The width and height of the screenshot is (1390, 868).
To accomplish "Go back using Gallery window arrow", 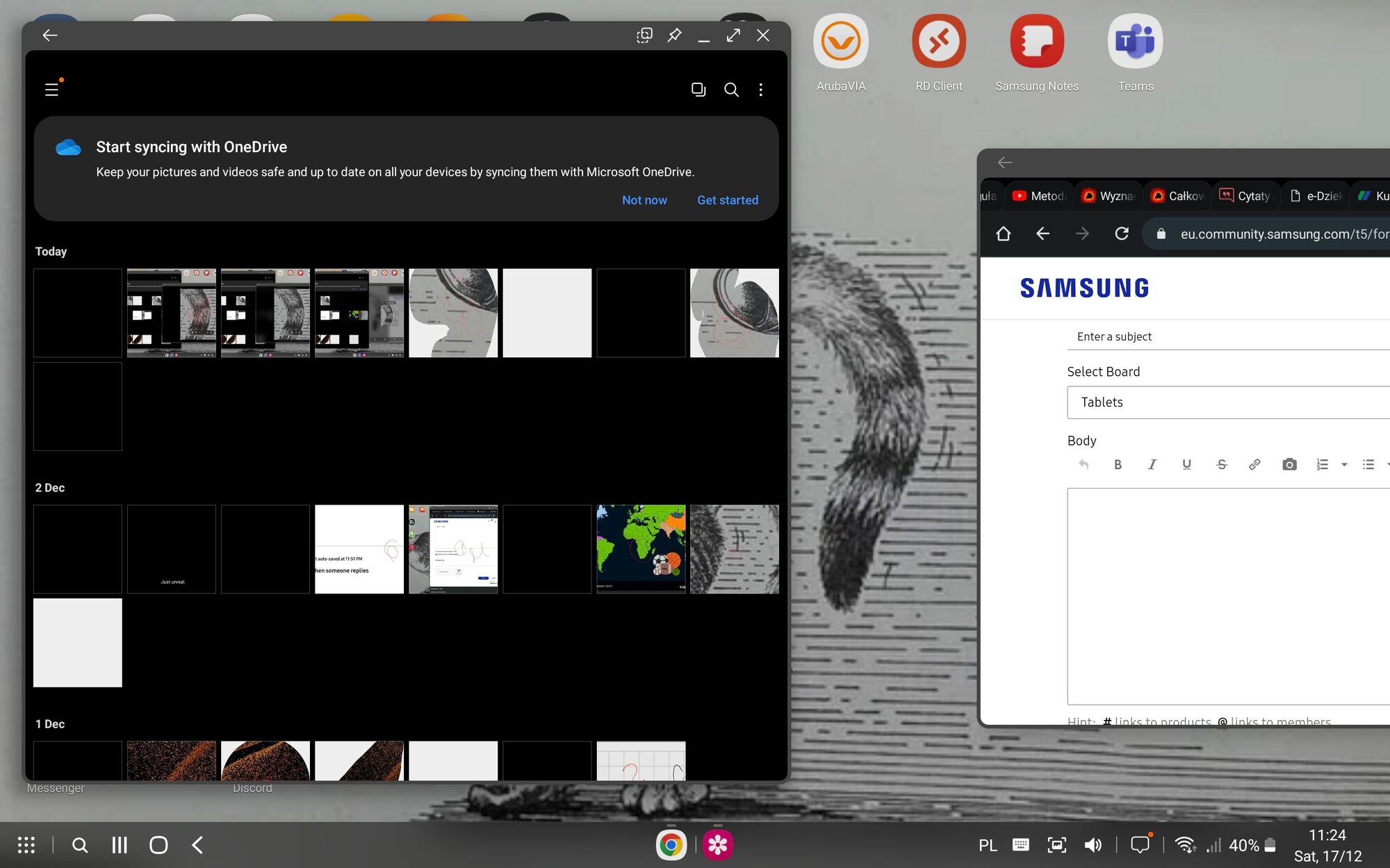I will tap(49, 35).
